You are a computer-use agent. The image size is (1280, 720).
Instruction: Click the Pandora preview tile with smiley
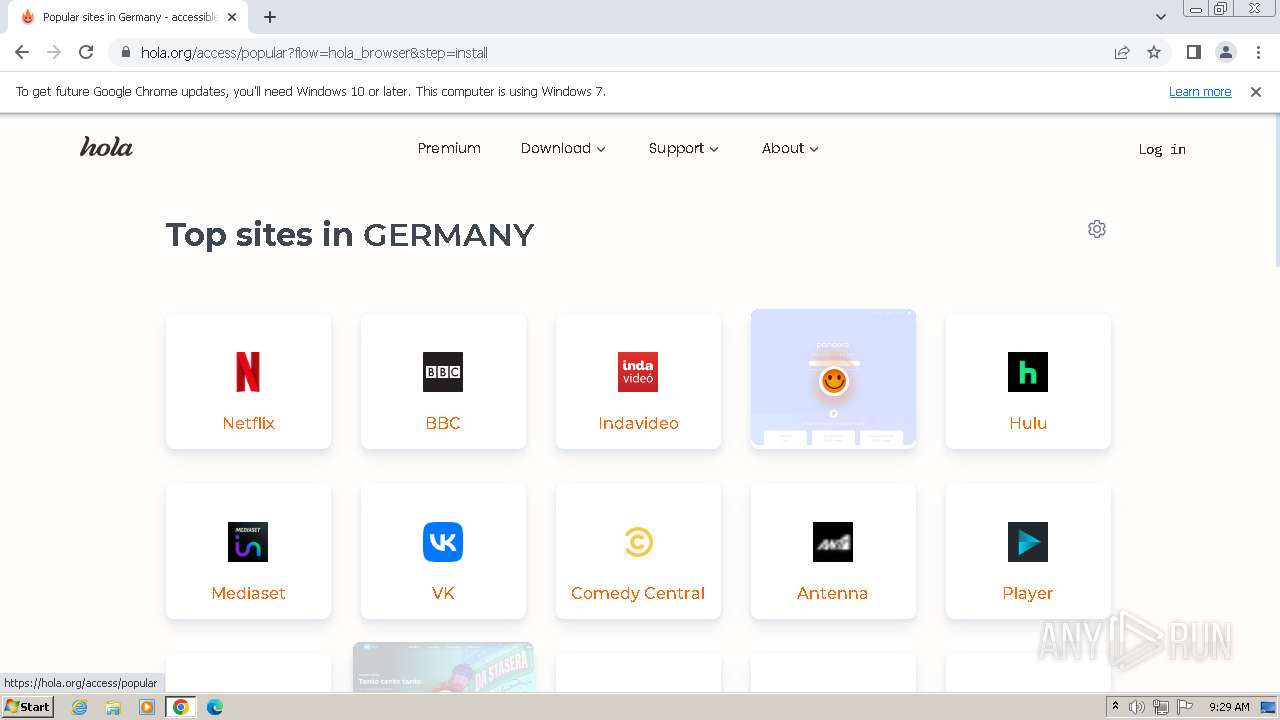[x=833, y=378]
